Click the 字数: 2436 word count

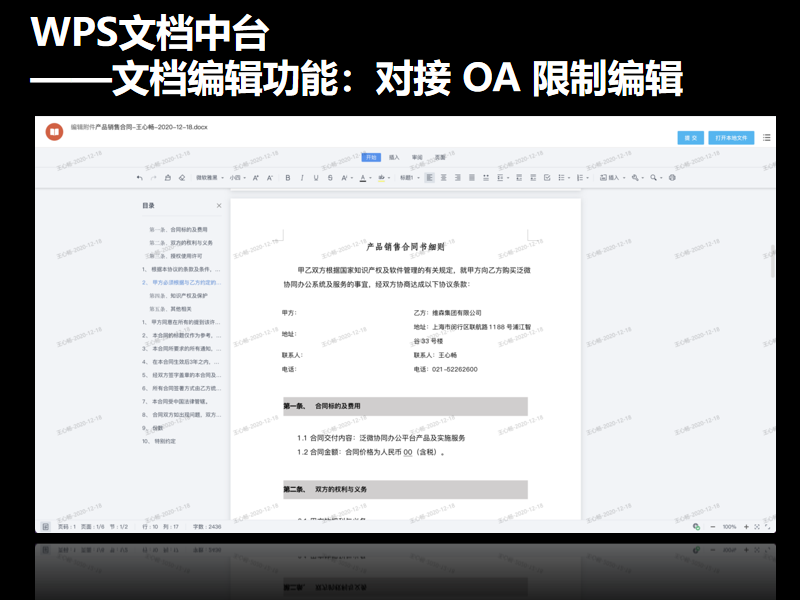pos(207,527)
